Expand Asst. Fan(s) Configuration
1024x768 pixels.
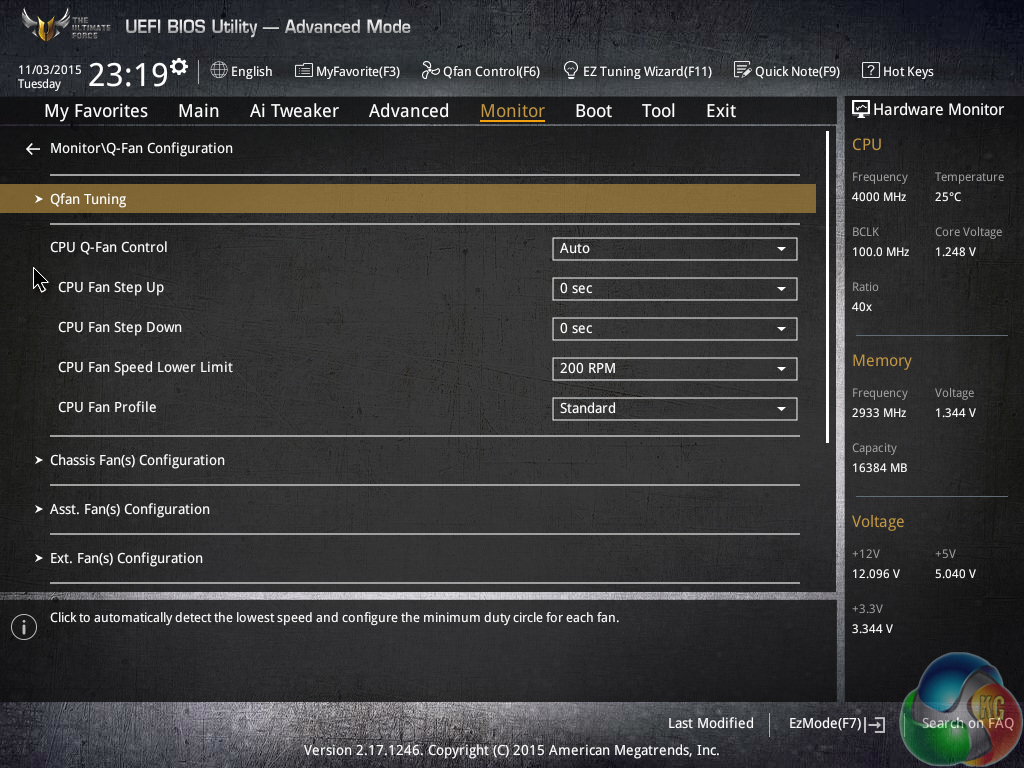(x=130, y=509)
